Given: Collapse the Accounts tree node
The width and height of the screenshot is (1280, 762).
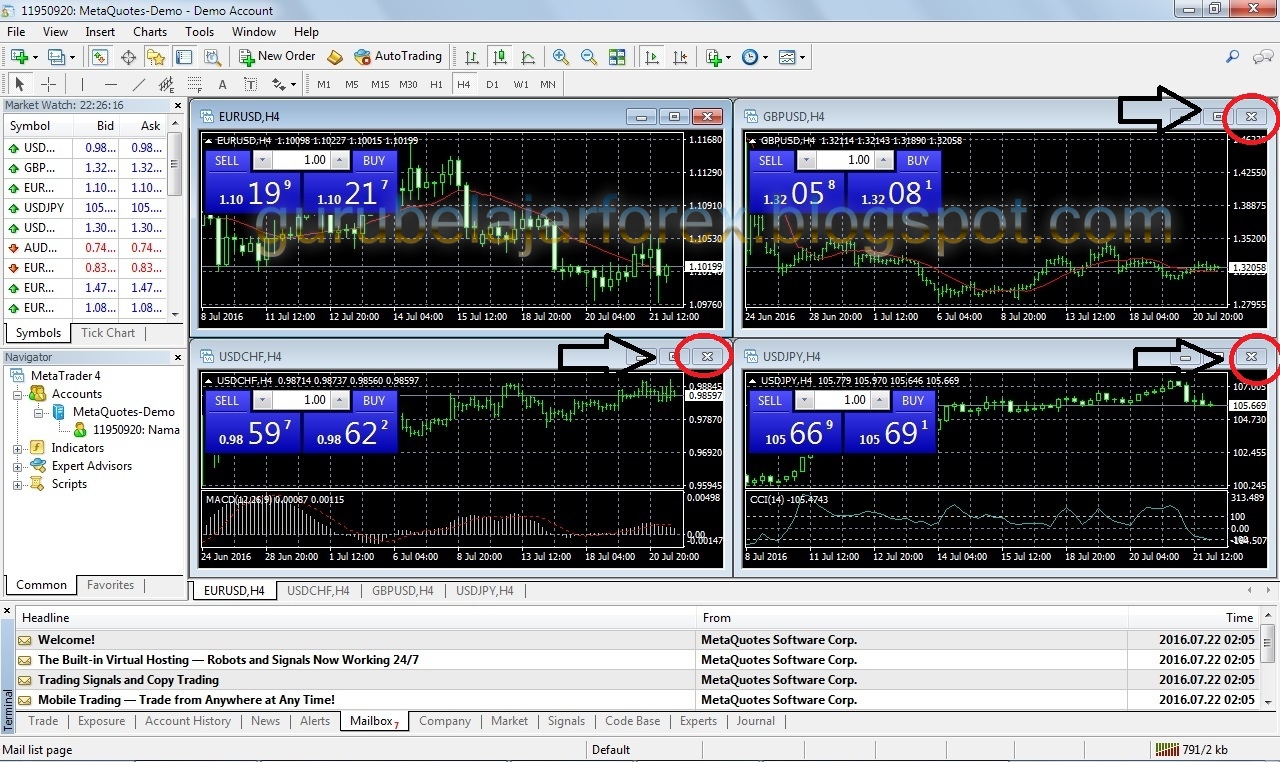Looking at the screenshot, I should 18,394.
